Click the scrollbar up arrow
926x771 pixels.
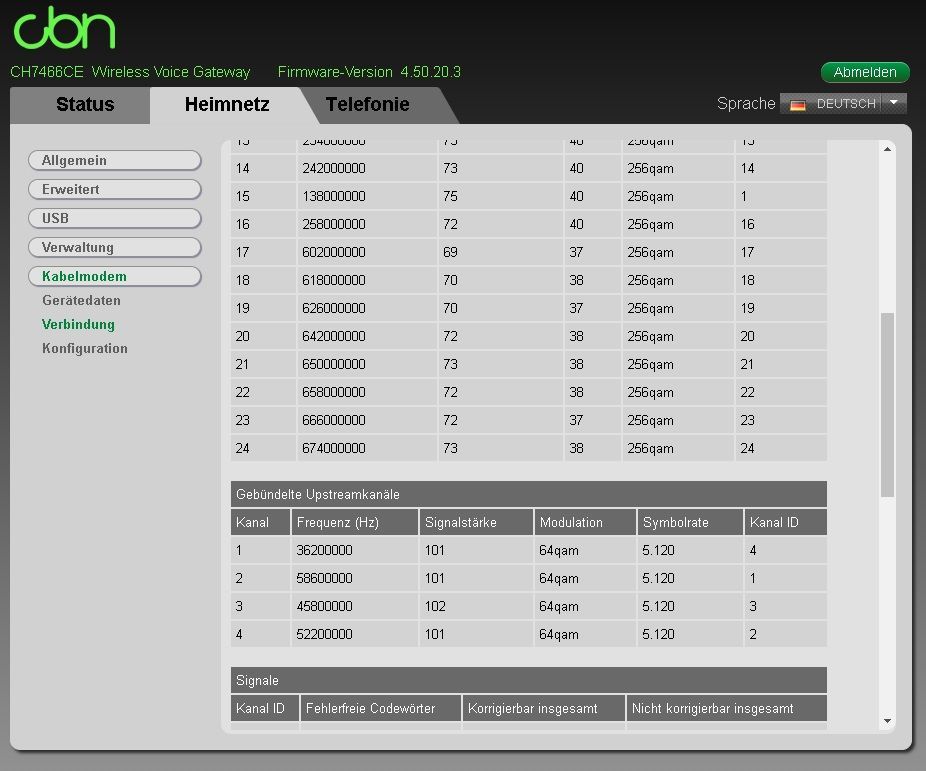click(887, 149)
